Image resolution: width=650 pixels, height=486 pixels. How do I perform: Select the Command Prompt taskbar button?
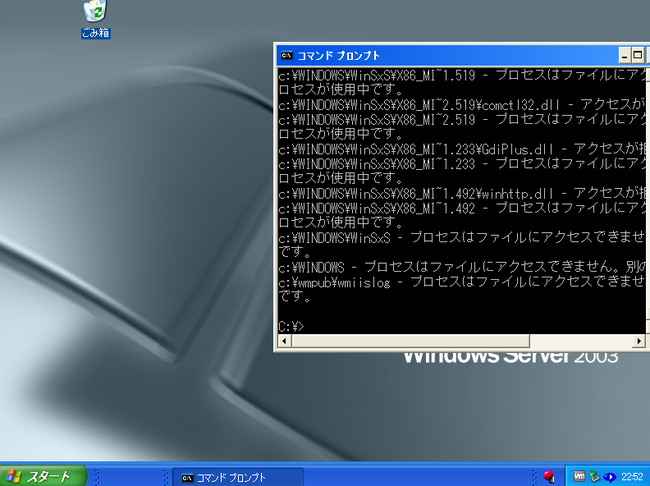pos(238,477)
